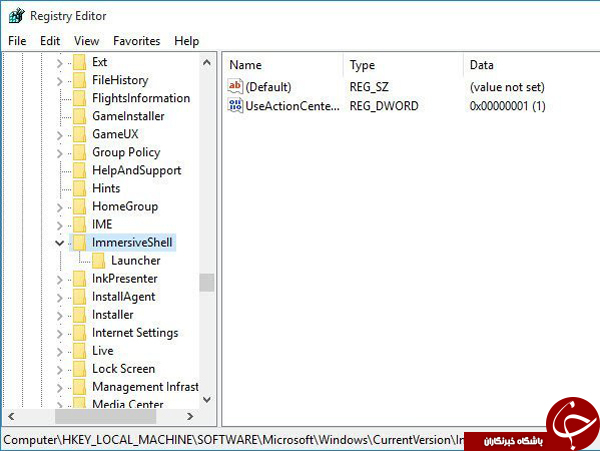600x451 pixels.
Task: Expand the Internet Settings key
Action: 59,333
